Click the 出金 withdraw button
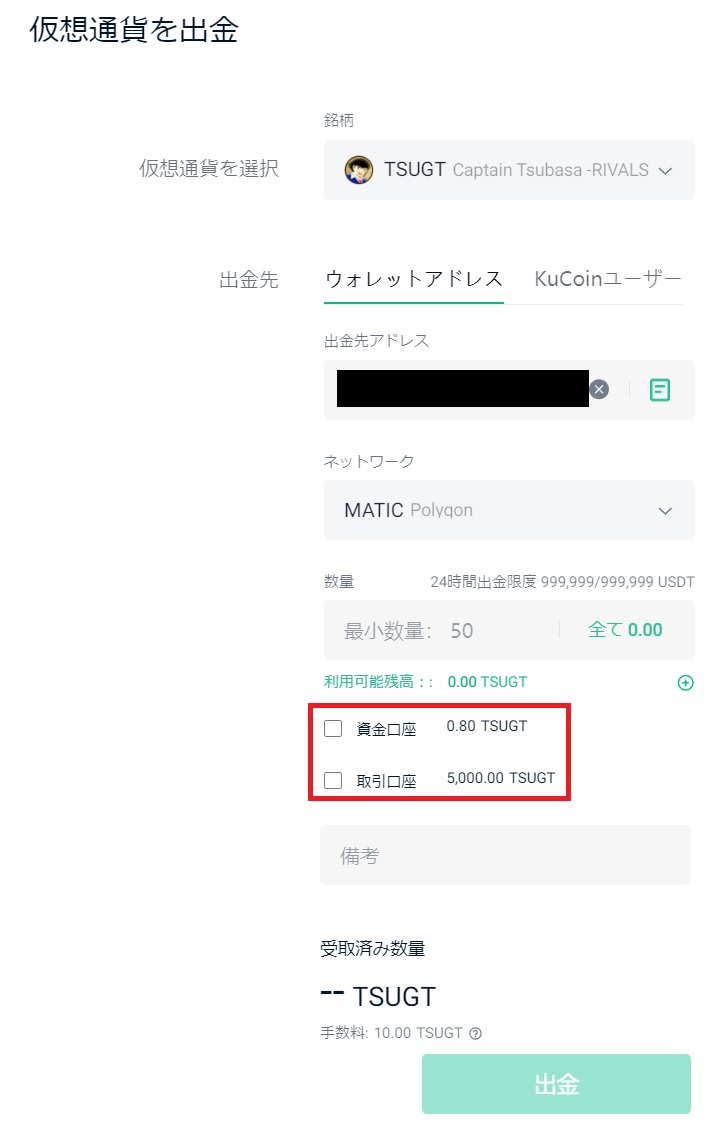The width and height of the screenshot is (725, 1136). pos(555,1083)
